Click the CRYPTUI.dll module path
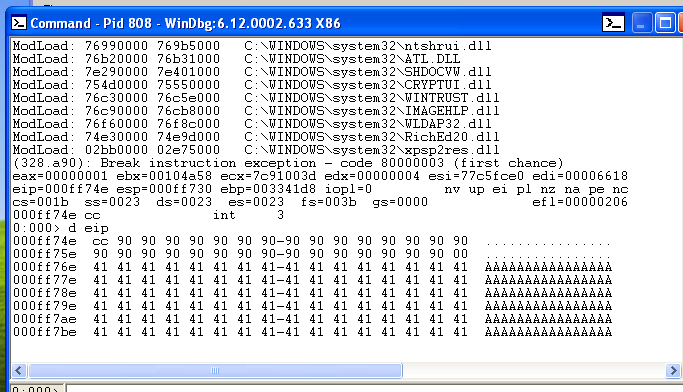 coord(368,85)
